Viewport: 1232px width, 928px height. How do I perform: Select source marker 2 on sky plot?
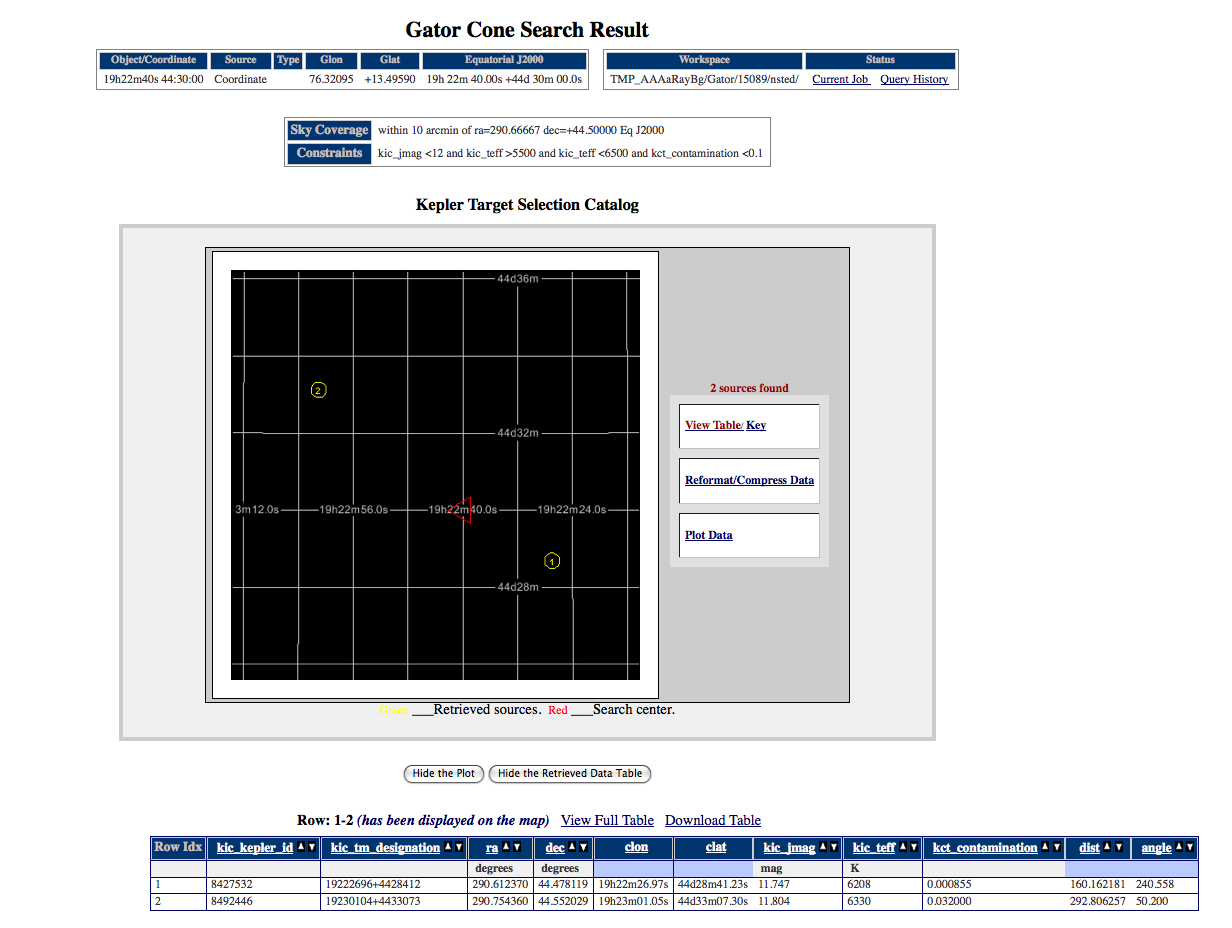(x=318, y=390)
